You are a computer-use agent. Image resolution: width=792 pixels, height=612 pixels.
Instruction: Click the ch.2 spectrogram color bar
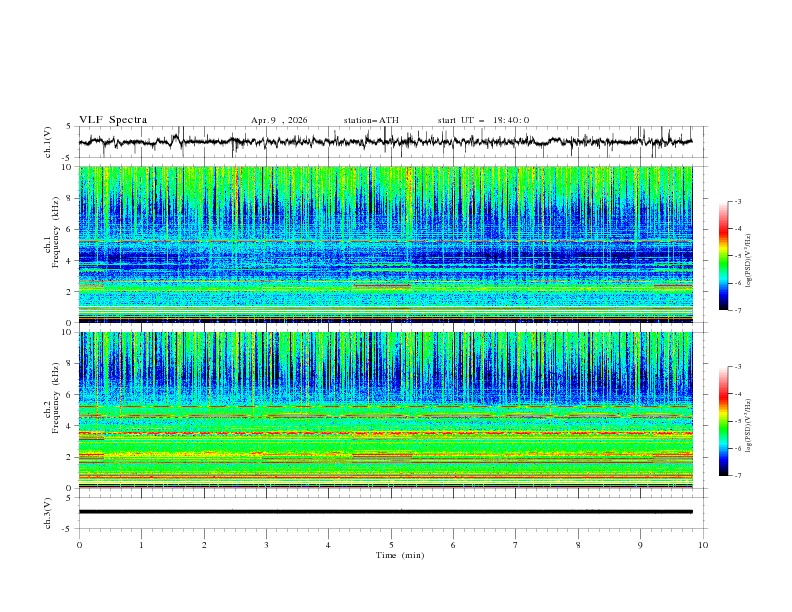(723, 421)
